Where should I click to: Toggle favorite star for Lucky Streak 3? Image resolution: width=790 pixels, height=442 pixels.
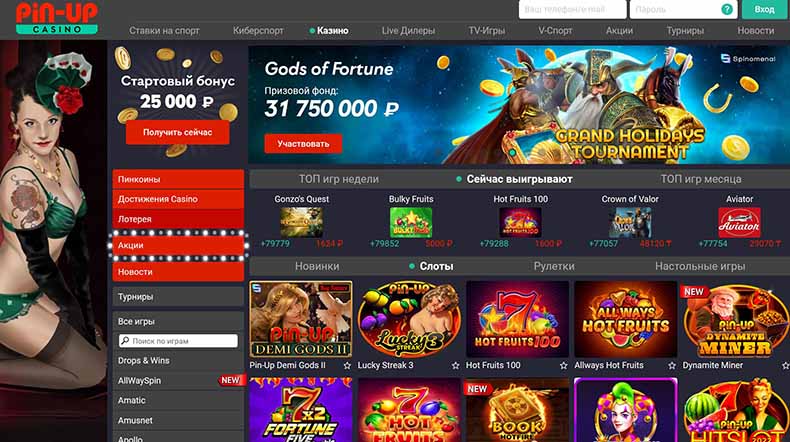pyautogui.click(x=455, y=365)
